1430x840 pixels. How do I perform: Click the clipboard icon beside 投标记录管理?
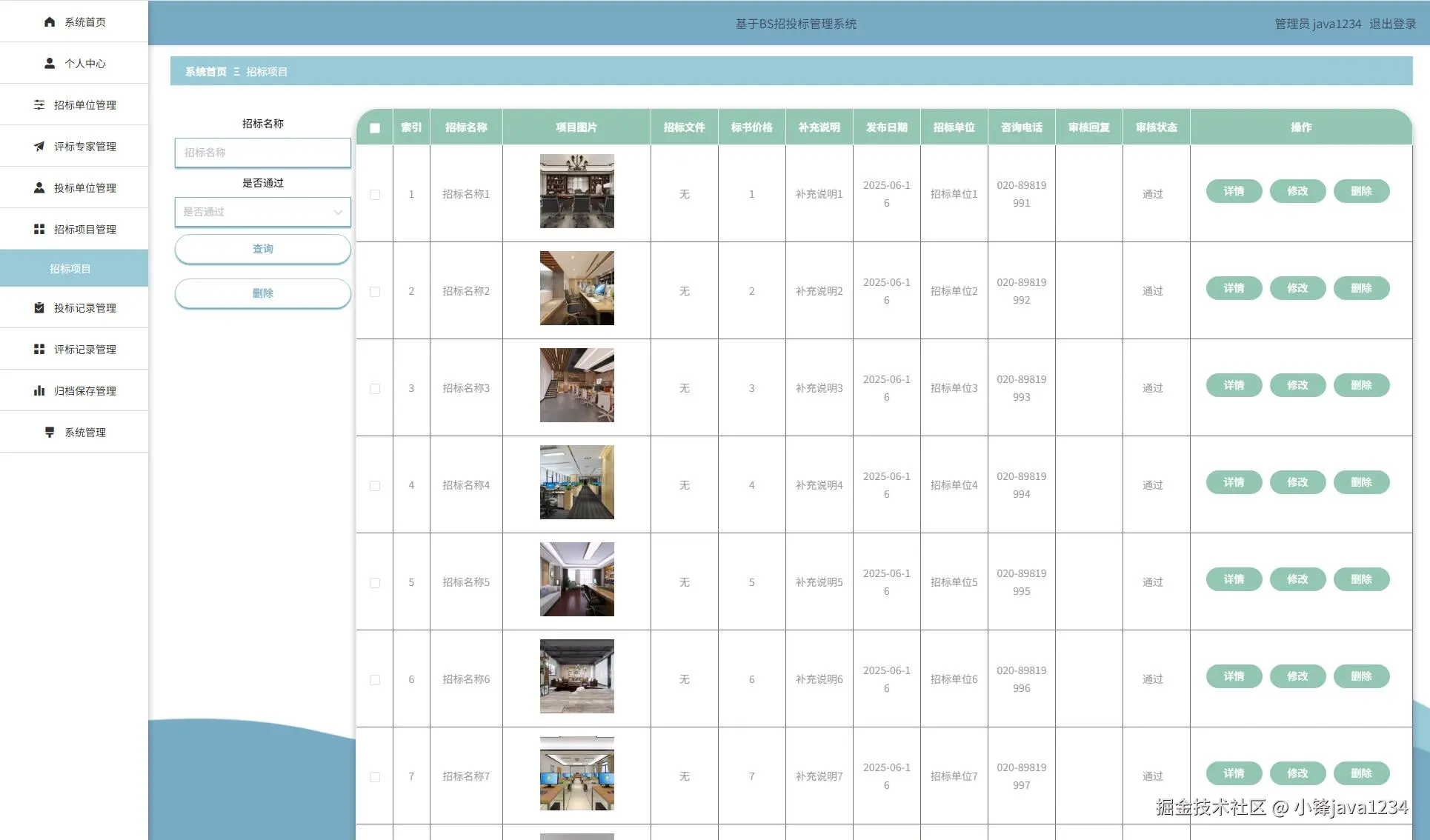click(39, 307)
